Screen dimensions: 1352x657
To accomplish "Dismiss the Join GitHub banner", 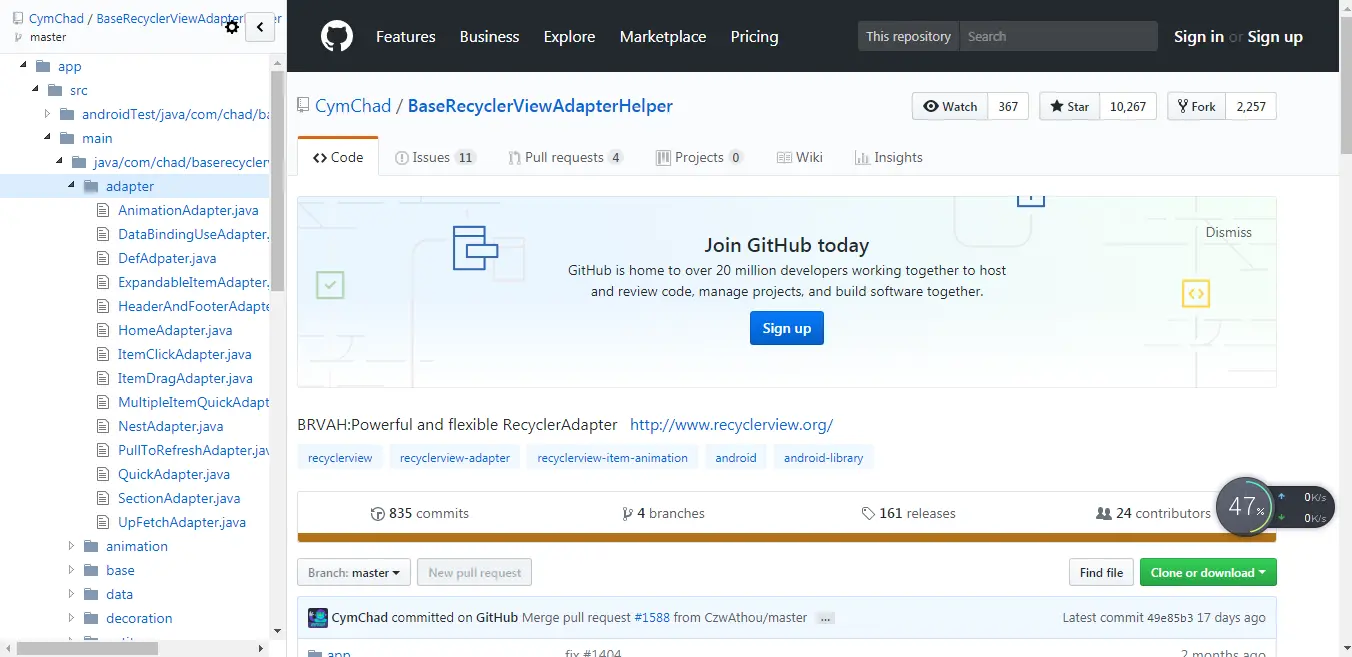I will click(x=1229, y=232).
